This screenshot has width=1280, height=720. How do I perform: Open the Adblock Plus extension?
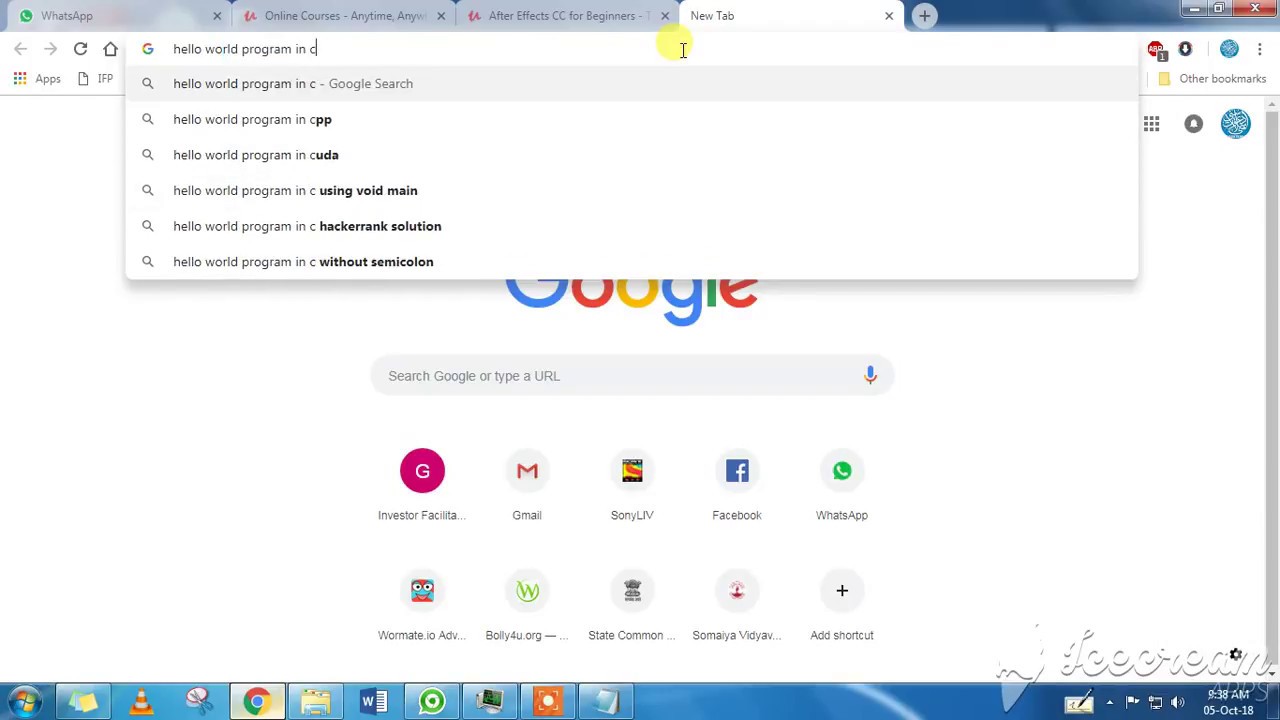click(1156, 49)
